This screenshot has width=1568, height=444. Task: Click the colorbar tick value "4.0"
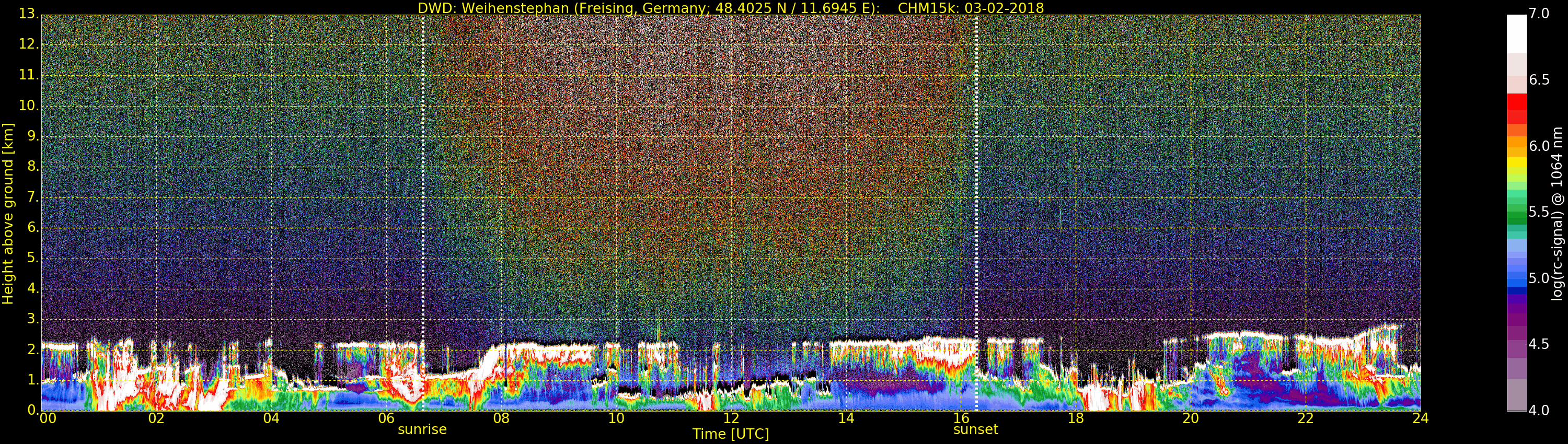[x=1540, y=411]
